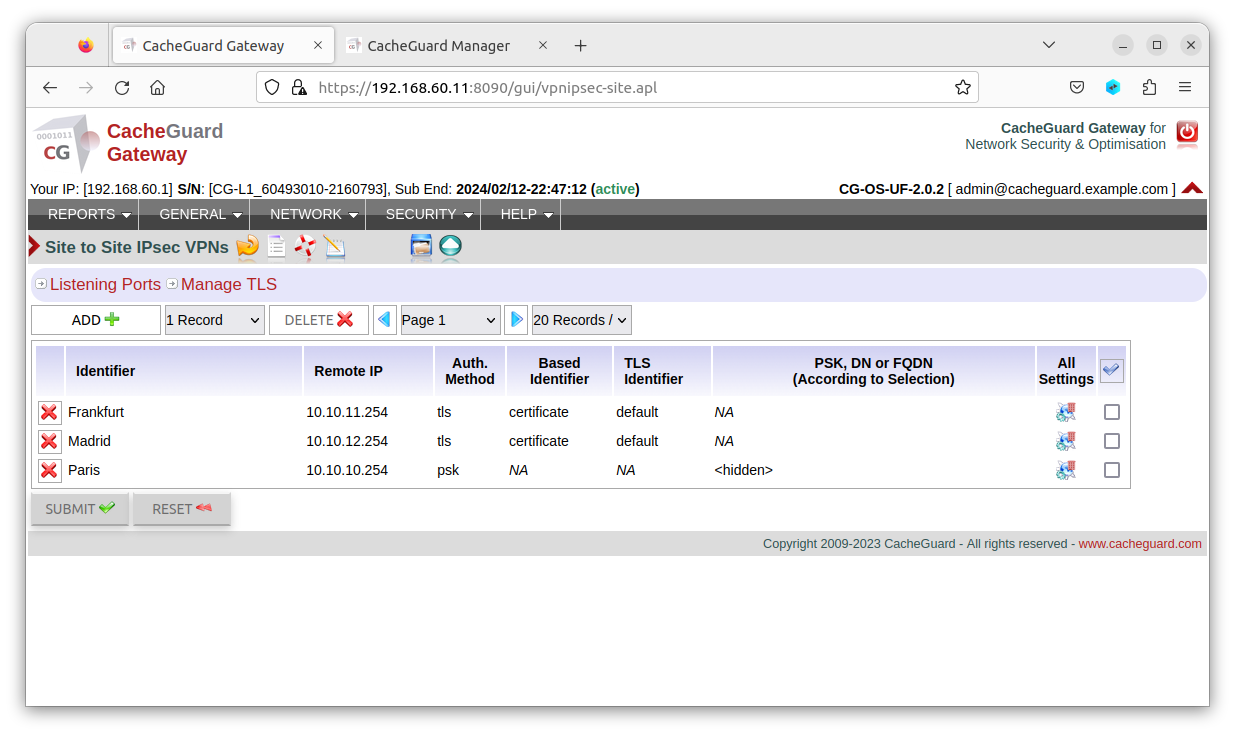Click the 'psk' auth method cell

[448, 470]
